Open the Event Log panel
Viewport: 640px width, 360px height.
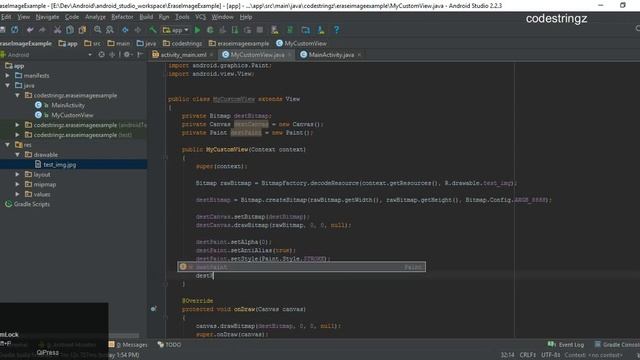point(566,345)
